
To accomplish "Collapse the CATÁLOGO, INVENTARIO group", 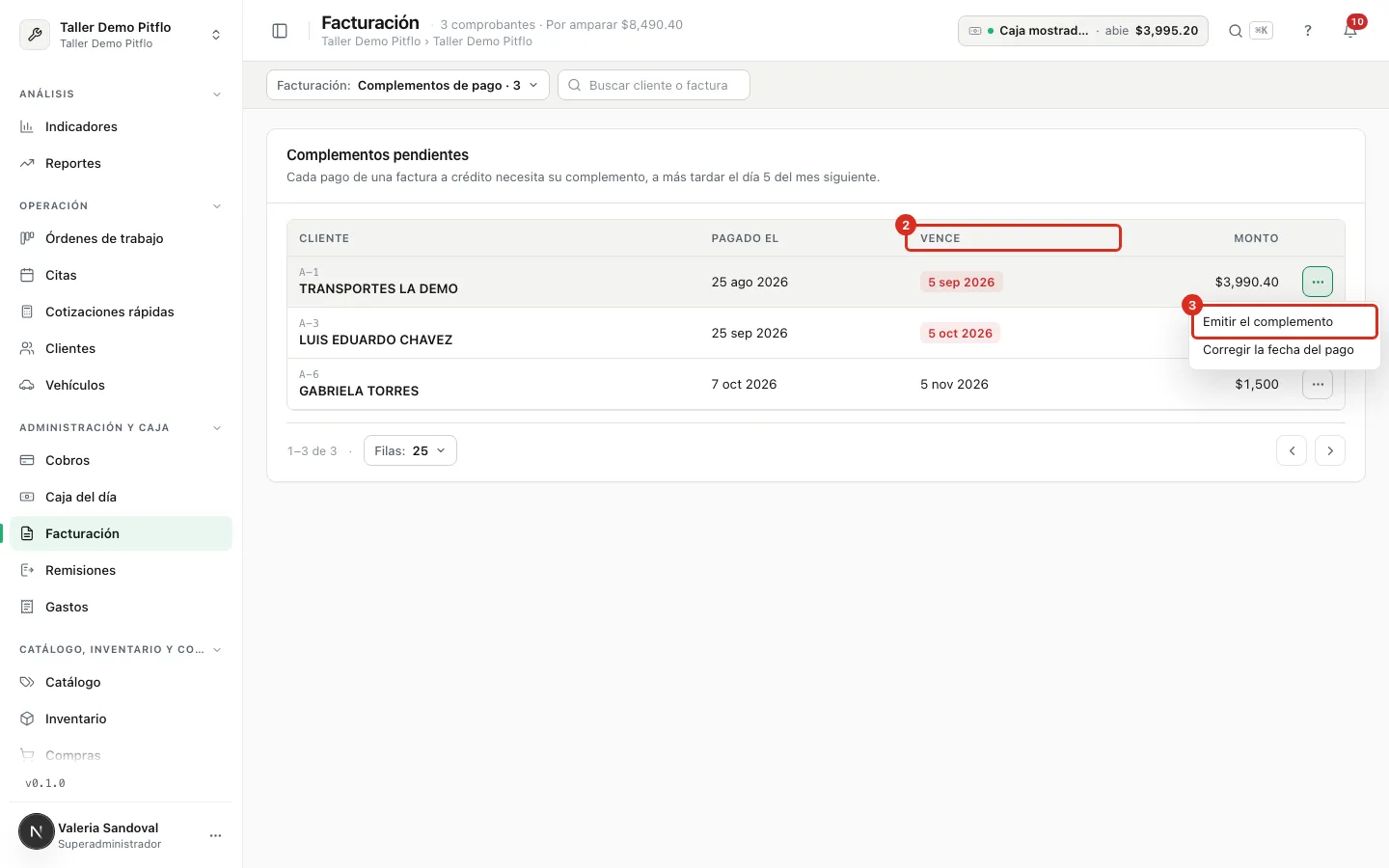I will click(x=217, y=650).
